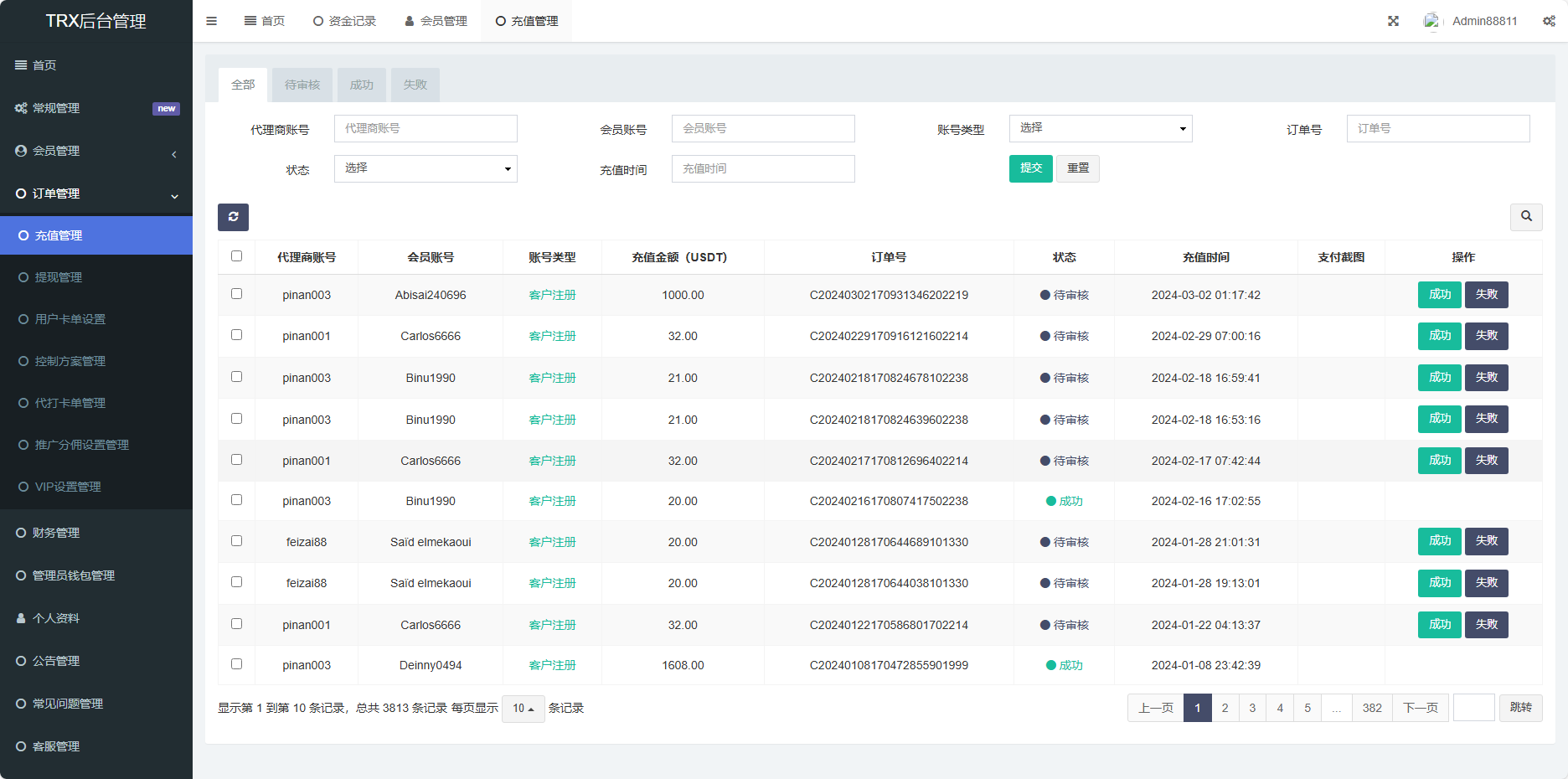Check the row dated 2024-02-16 17:02:55
The image size is (1568, 779).
[x=236, y=500]
